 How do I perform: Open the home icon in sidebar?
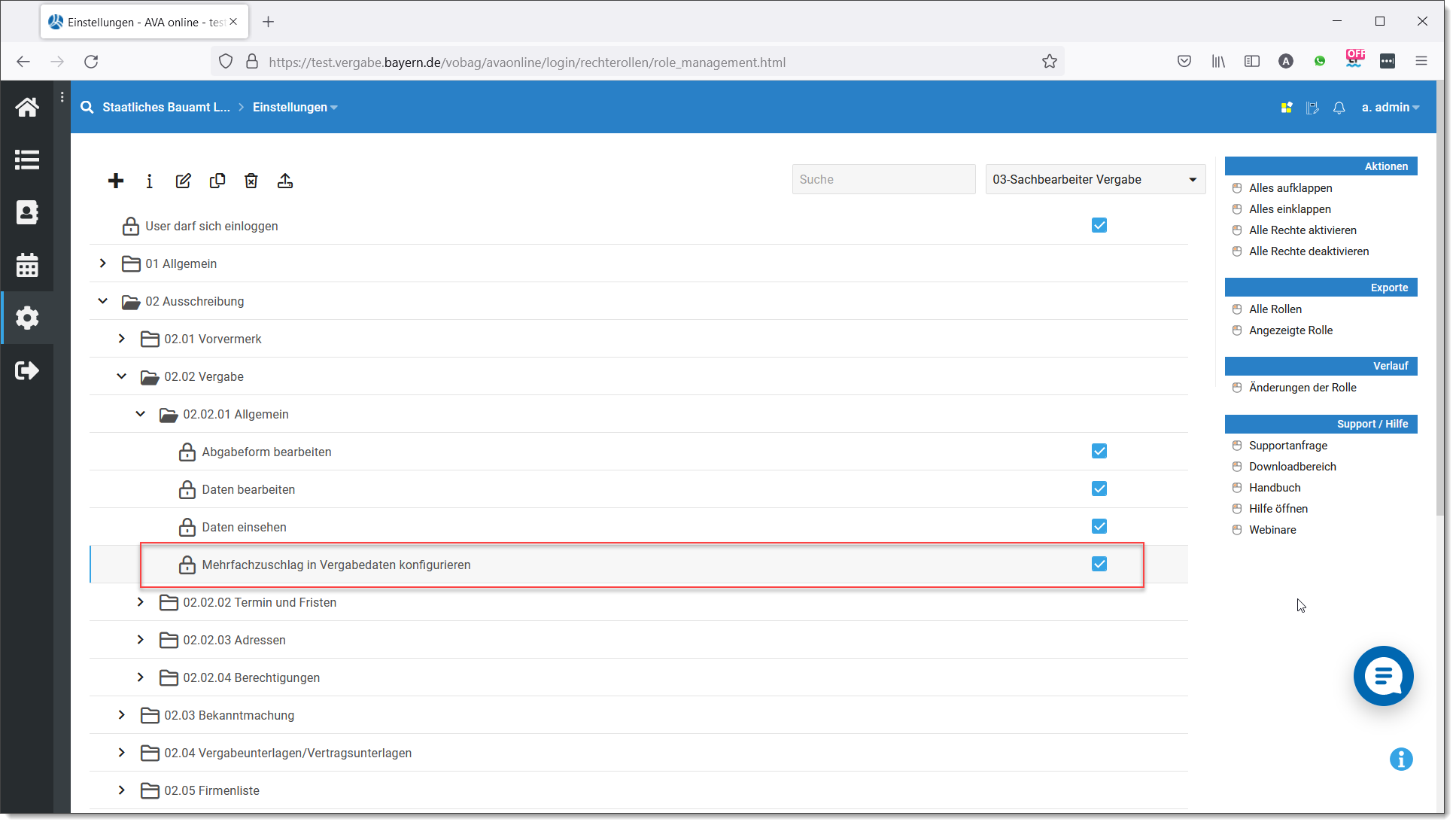tap(27, 107)
